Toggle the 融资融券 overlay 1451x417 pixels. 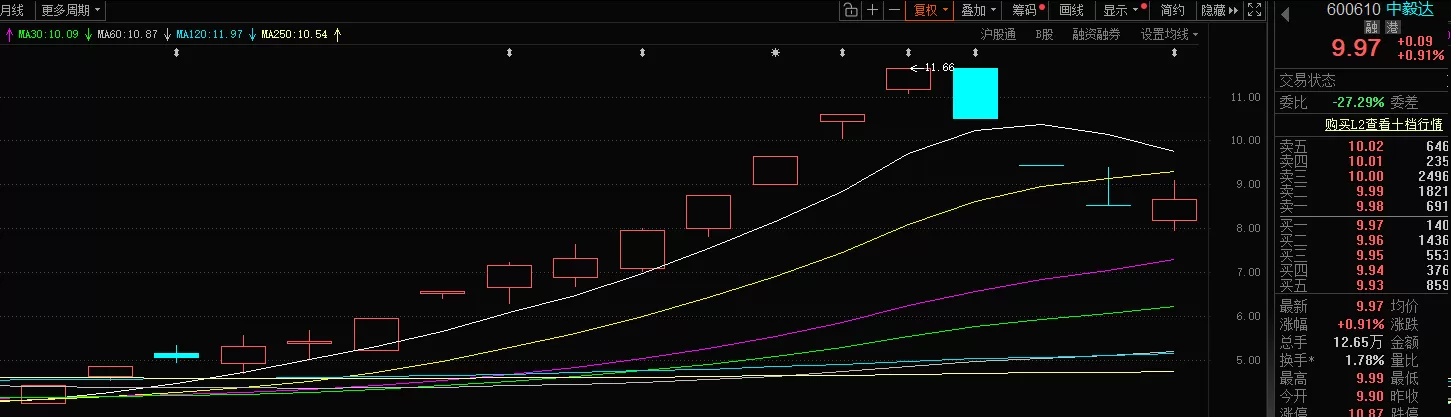pyautogui.click(x=1096, y=34)
